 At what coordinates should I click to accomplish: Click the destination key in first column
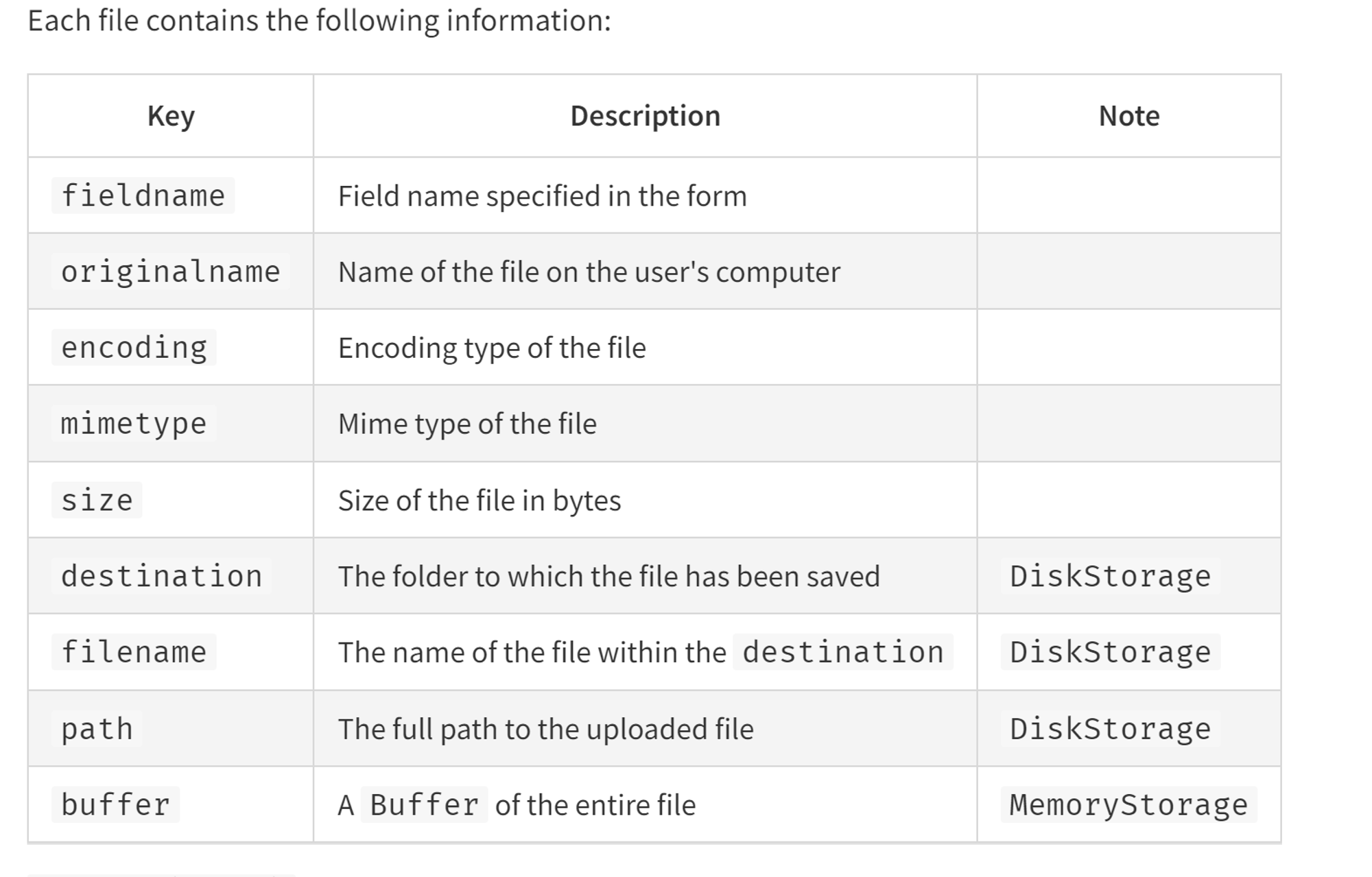tap(161, 576)
